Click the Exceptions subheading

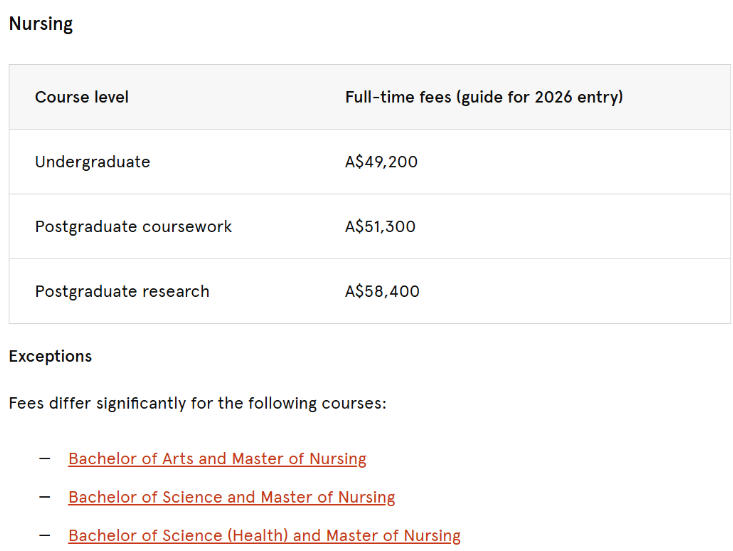click(x=50, y=356)
